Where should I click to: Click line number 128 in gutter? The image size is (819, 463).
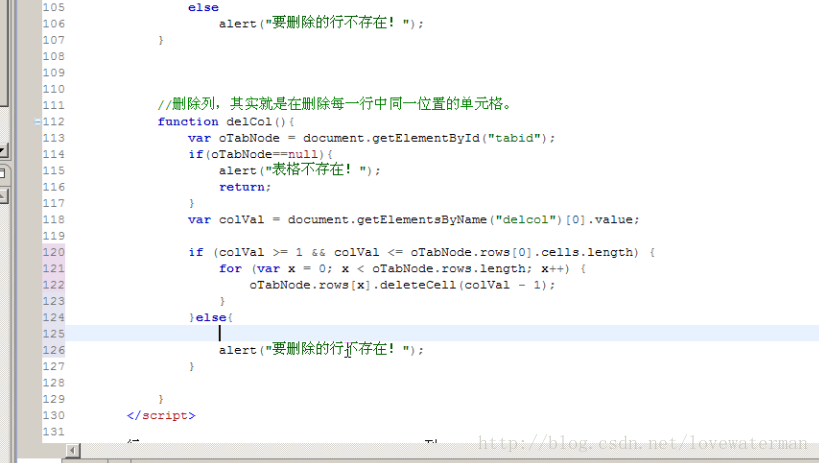[54, 383]
